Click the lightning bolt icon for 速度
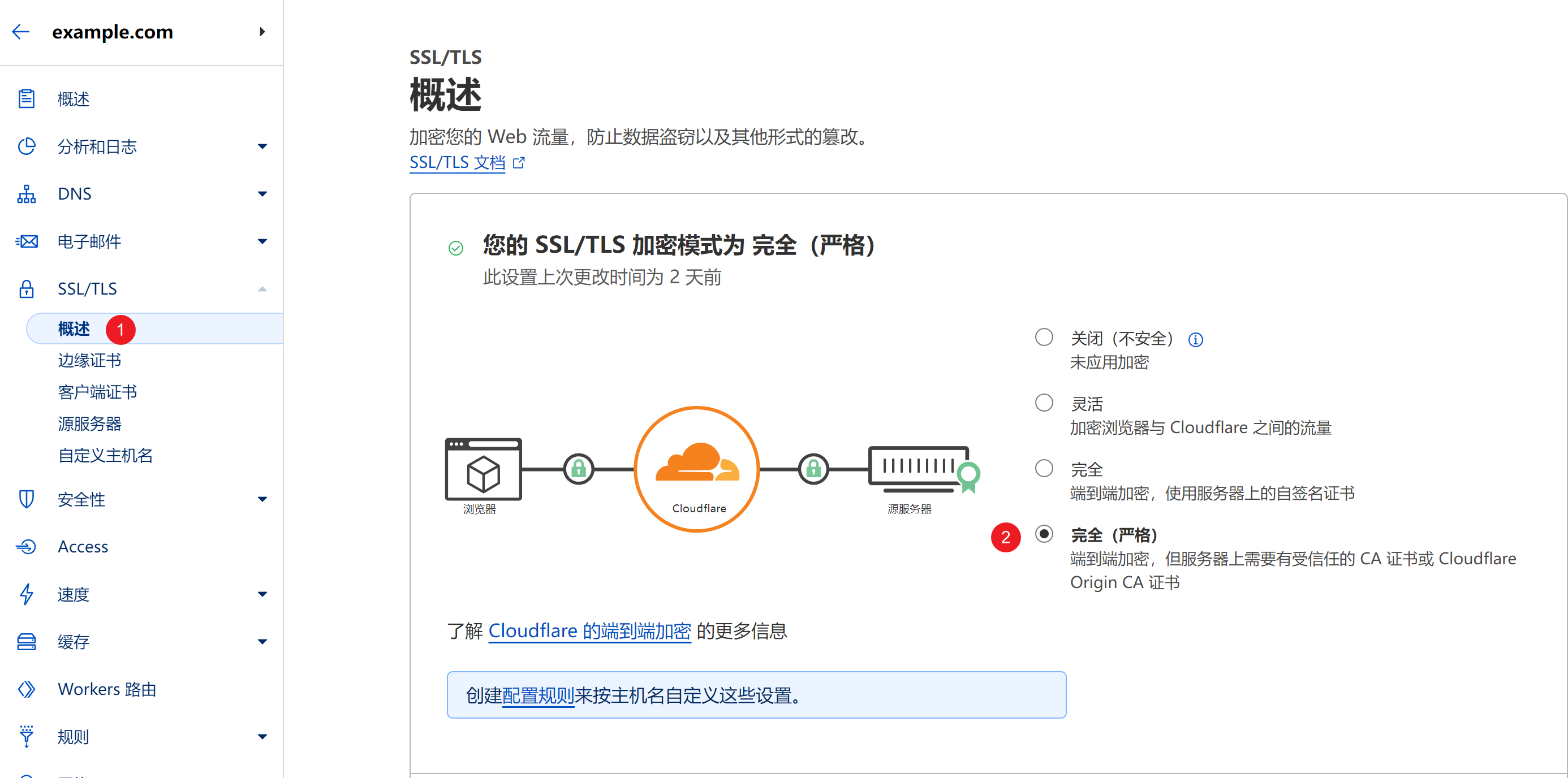Image resolution: width=1568 pixels, height=778 pixels. (x=26, y=594)
